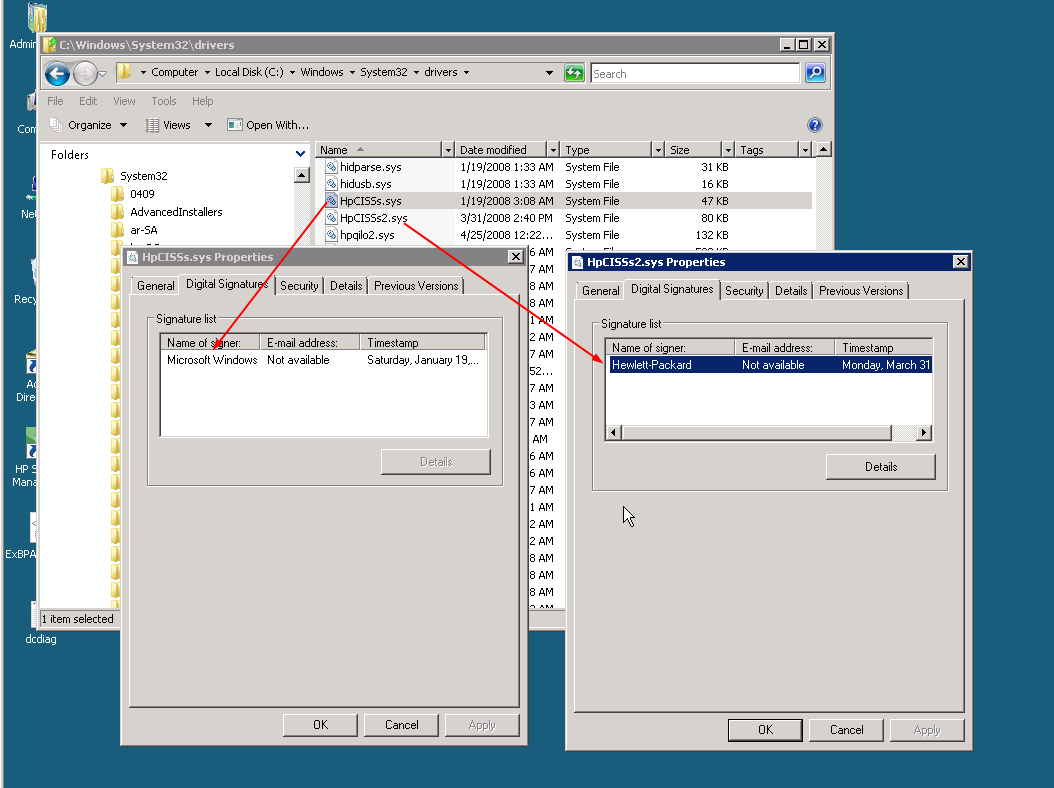Select the Microsoft Windows signer row
Viewport: 1054px width, 788px height.
point(323,360)
